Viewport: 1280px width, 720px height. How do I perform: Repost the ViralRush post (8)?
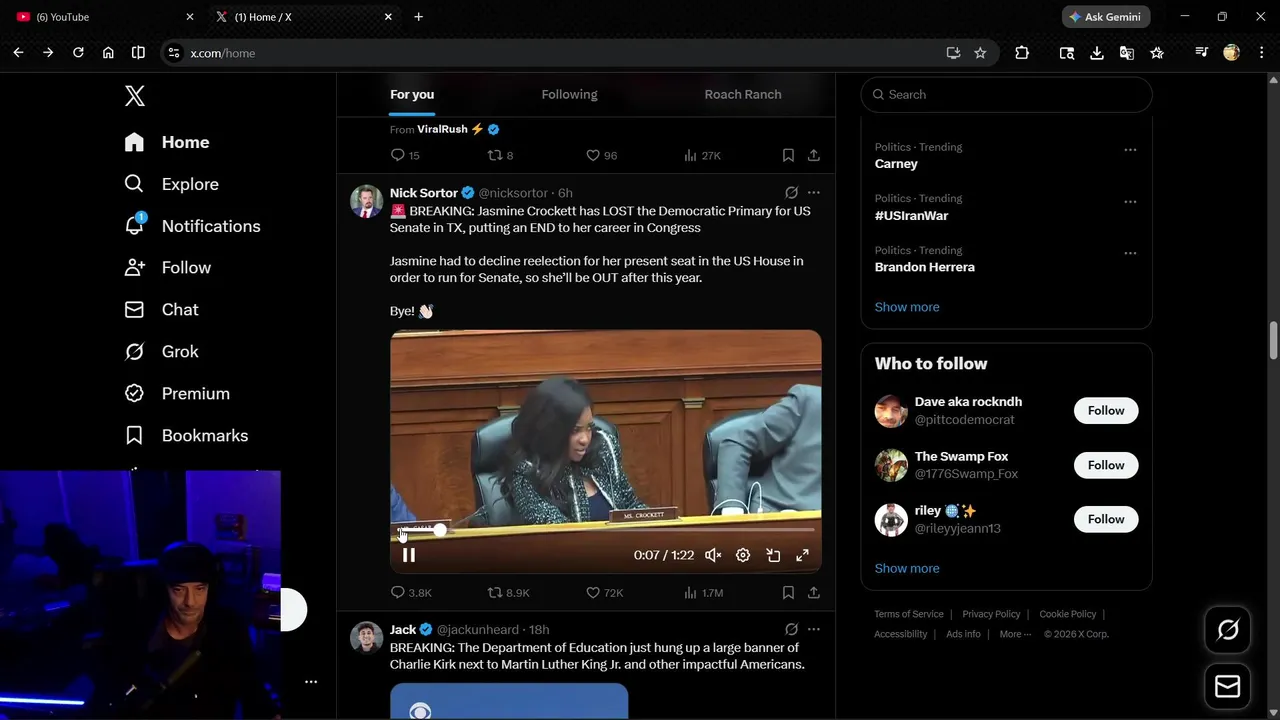(500, 155)
